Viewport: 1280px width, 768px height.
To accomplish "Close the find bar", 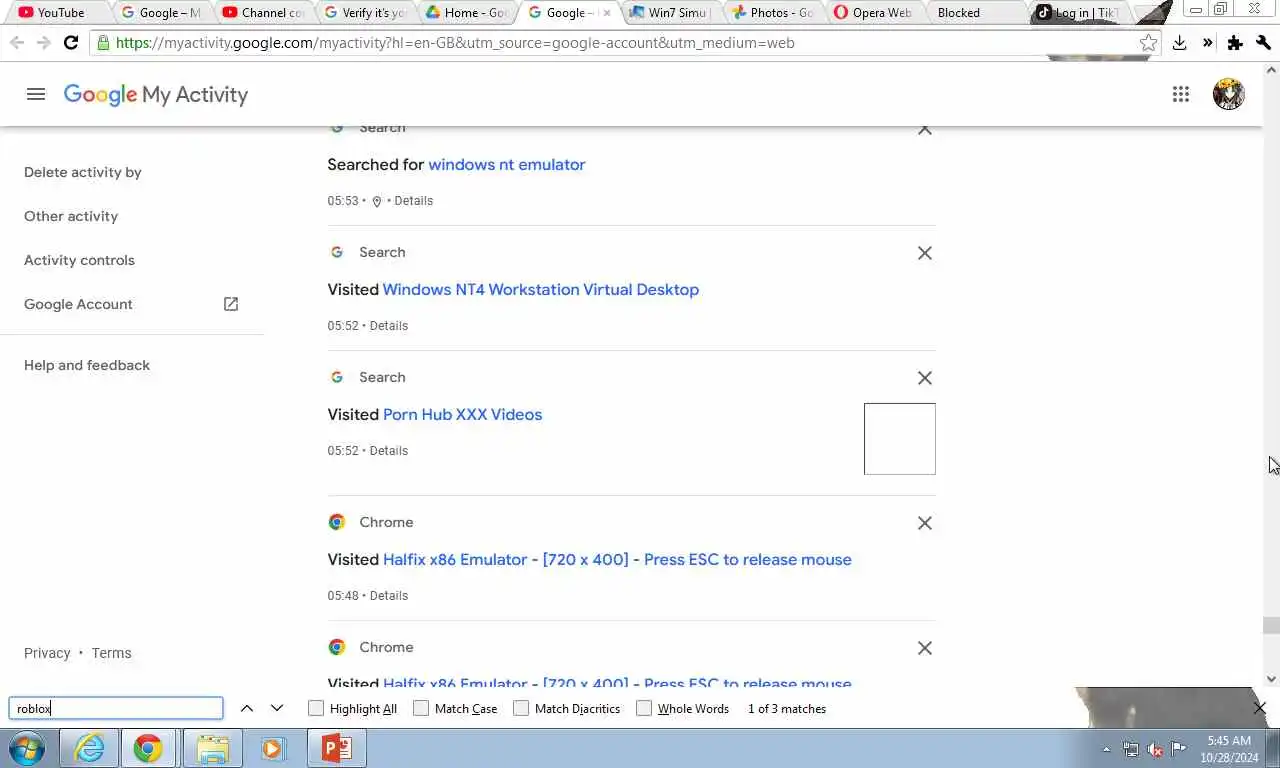I will (1260, 708).
